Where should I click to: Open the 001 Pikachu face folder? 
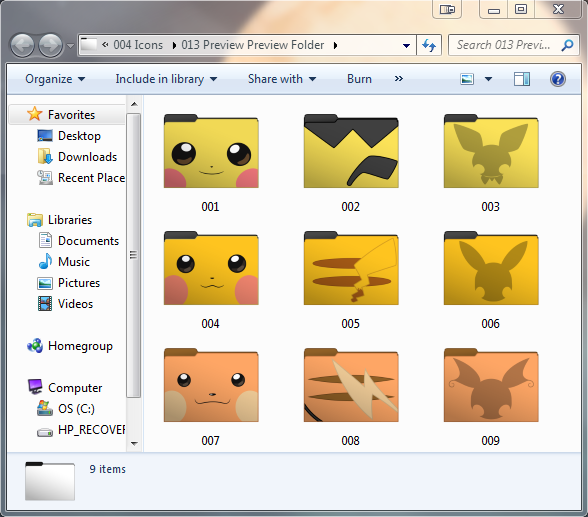[211, 151]
